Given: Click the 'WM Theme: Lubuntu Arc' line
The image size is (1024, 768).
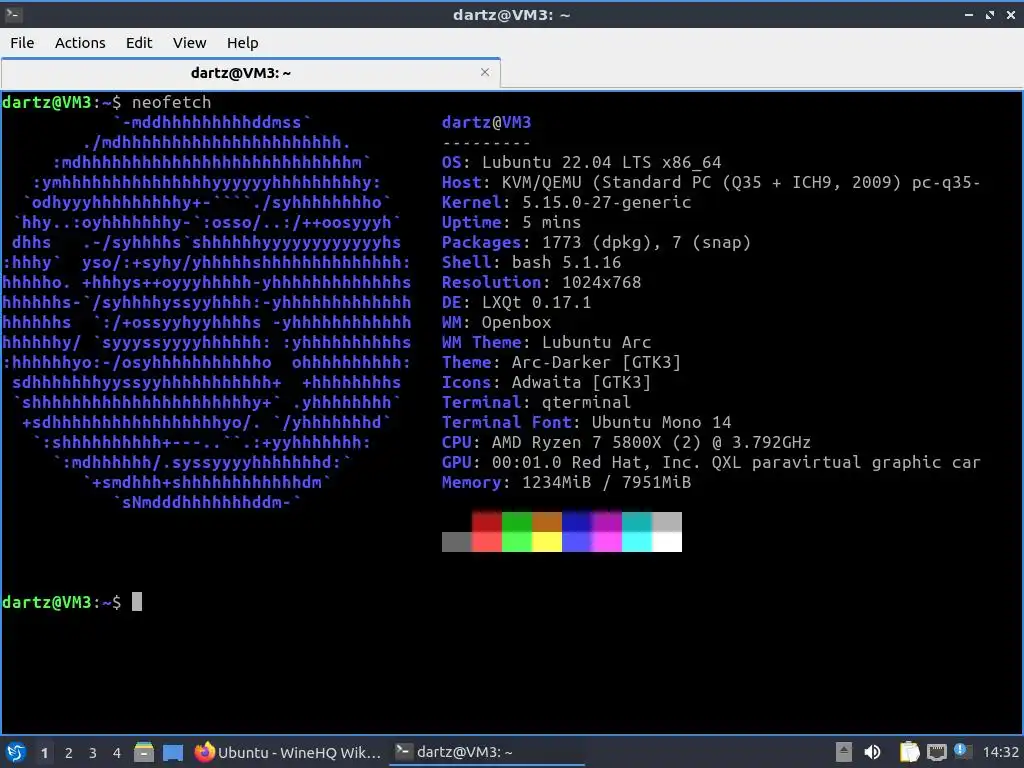Looking at the screenshot, I should (546, 342).
